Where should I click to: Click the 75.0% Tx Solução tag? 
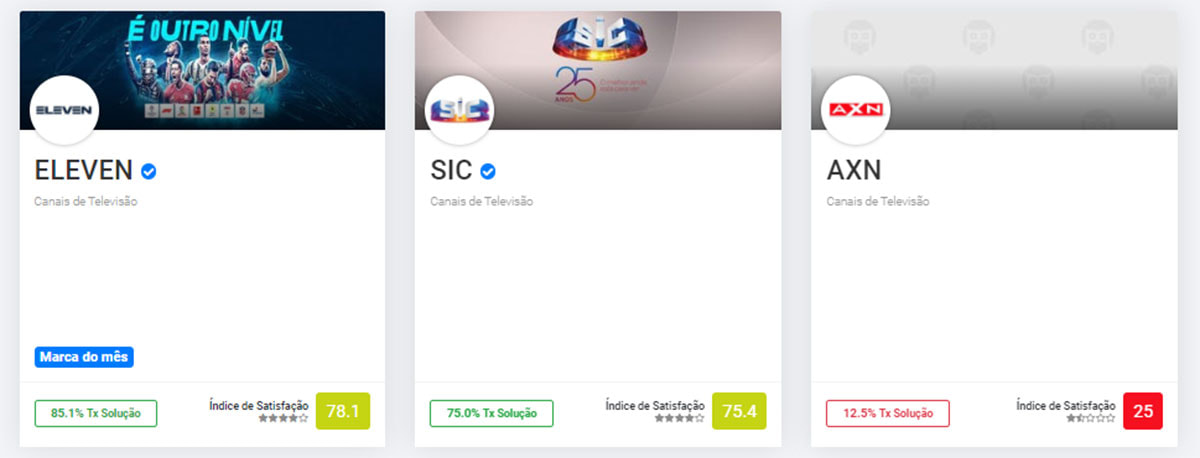pyautogui.click(x=491, y=413)
